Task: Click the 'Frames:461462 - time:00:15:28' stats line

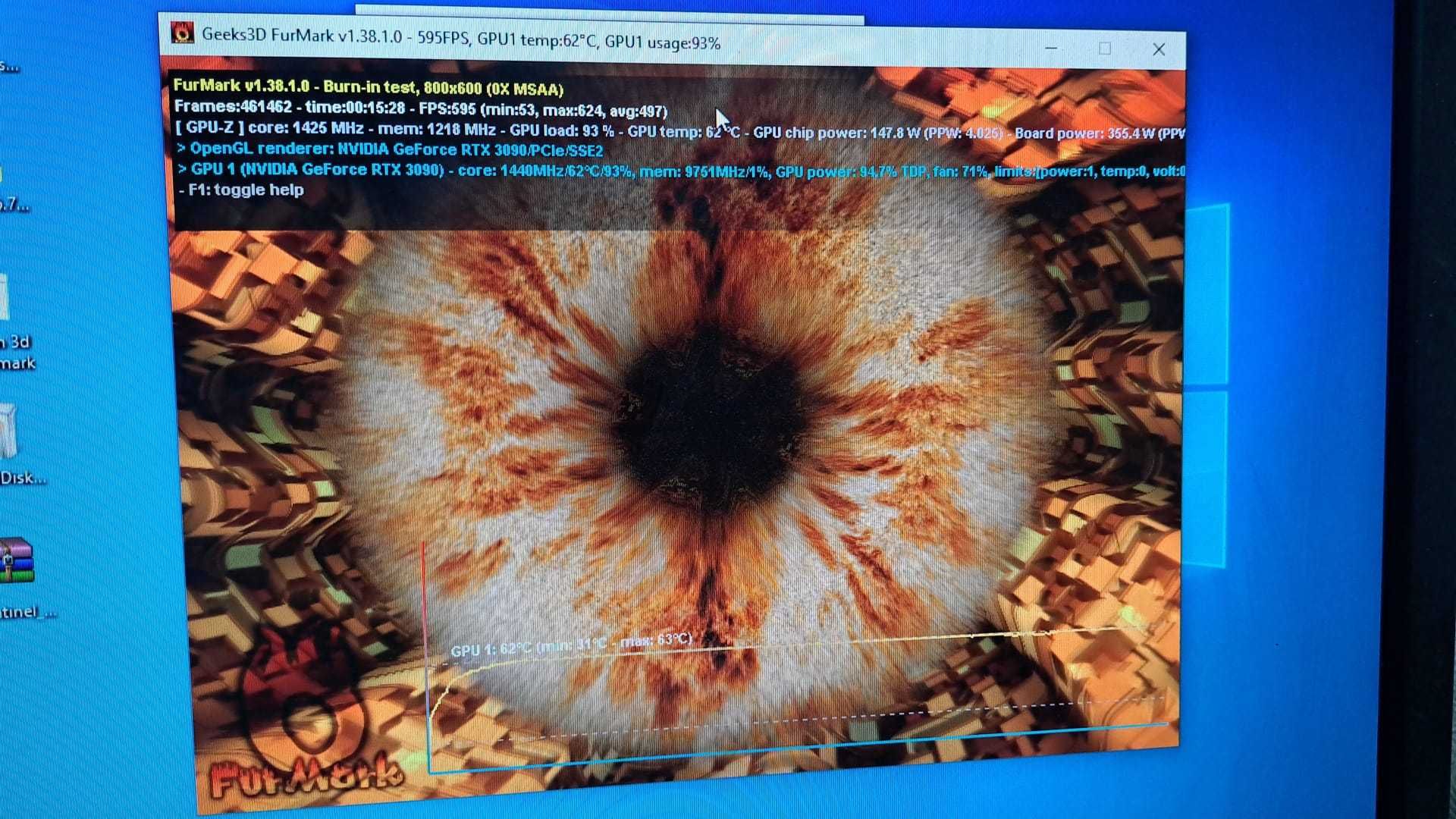Action: [x=421, y=109]
